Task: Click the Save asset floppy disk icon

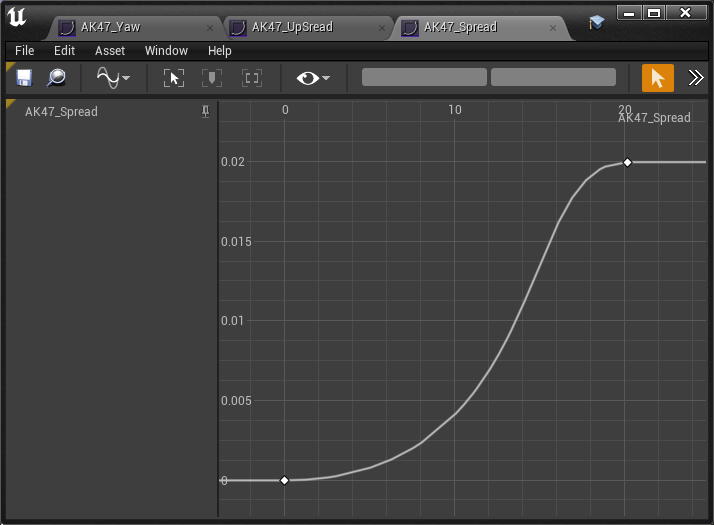Action: (x=24, y=78)
